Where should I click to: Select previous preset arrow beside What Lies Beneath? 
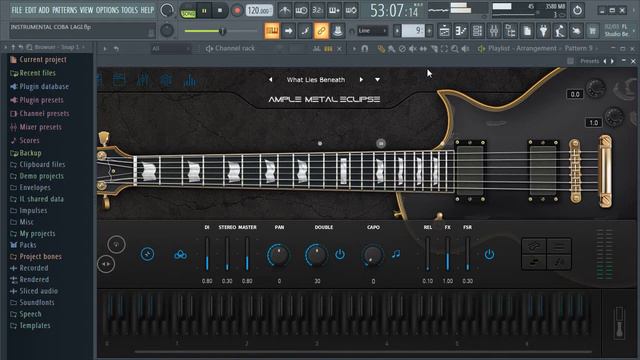[x=270, y=80]
